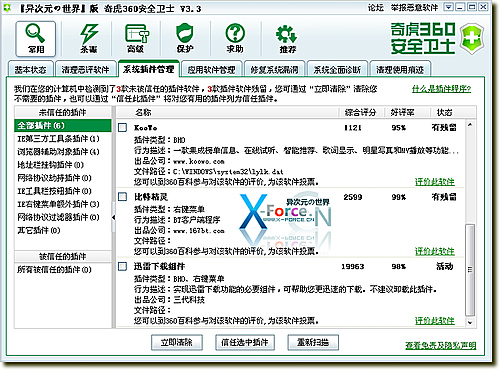
Task: Open the title bar dropdown arrow menu
Action: [x=449, y=7]
